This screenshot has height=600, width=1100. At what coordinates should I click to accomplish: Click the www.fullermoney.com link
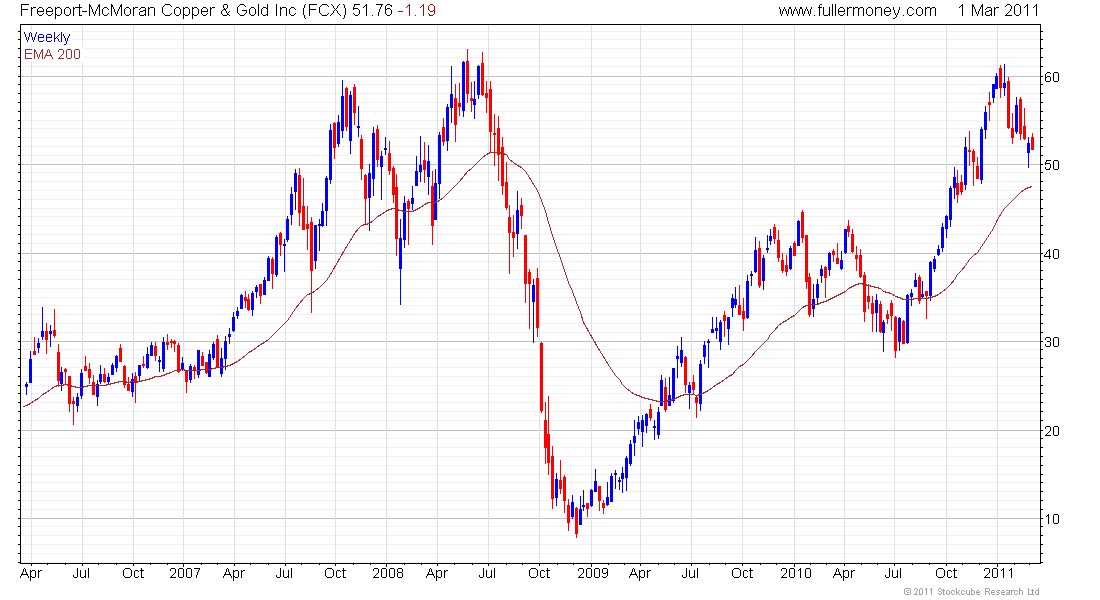pyautogui.click(x=857, y=11)
